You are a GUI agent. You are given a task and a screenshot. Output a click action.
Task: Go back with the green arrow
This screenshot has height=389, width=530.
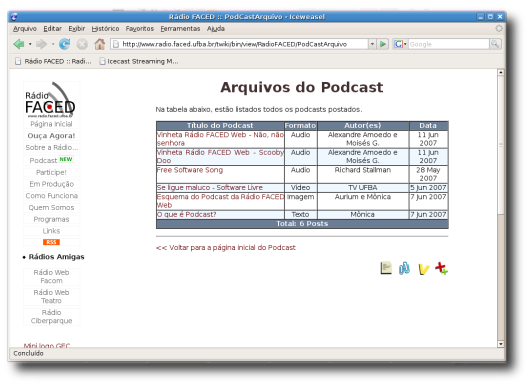(x=19, y=44)
